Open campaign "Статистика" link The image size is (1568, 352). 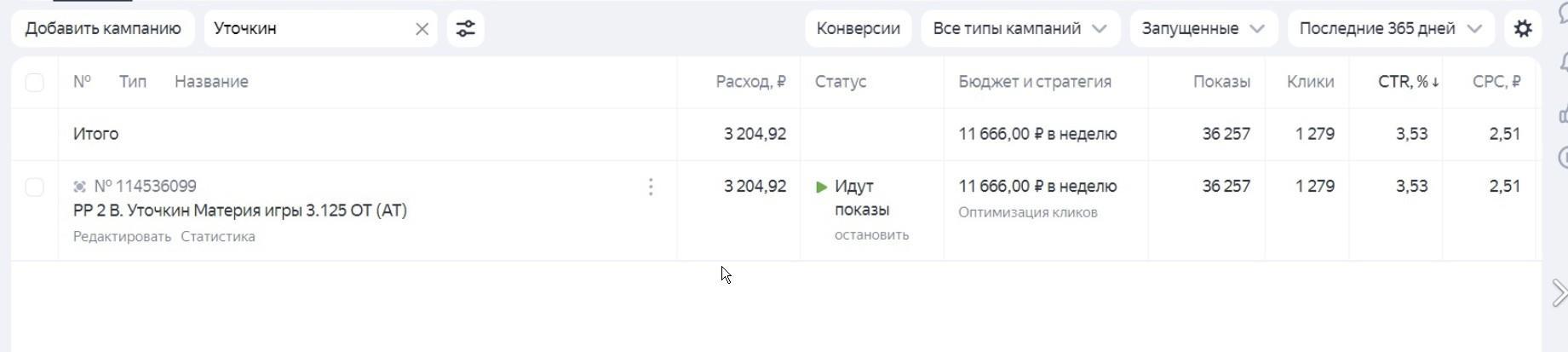[x=218, y=237]
